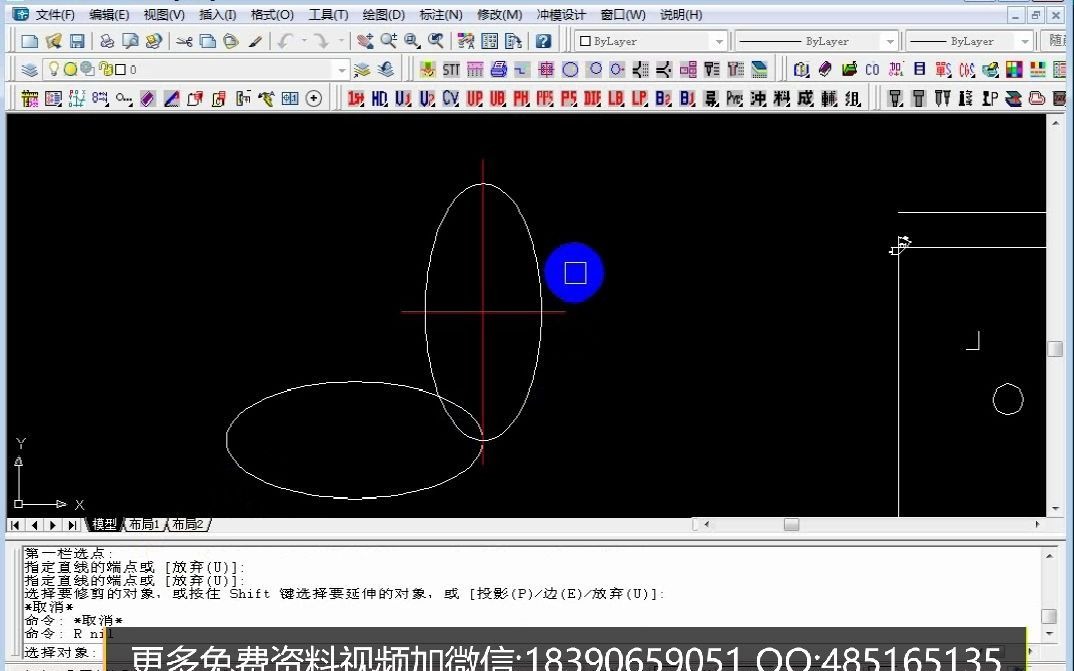Toggle the light bulb to turn layer 0 off
Image resolution: width=1074 pixels, height=671 pixels.
52,68
